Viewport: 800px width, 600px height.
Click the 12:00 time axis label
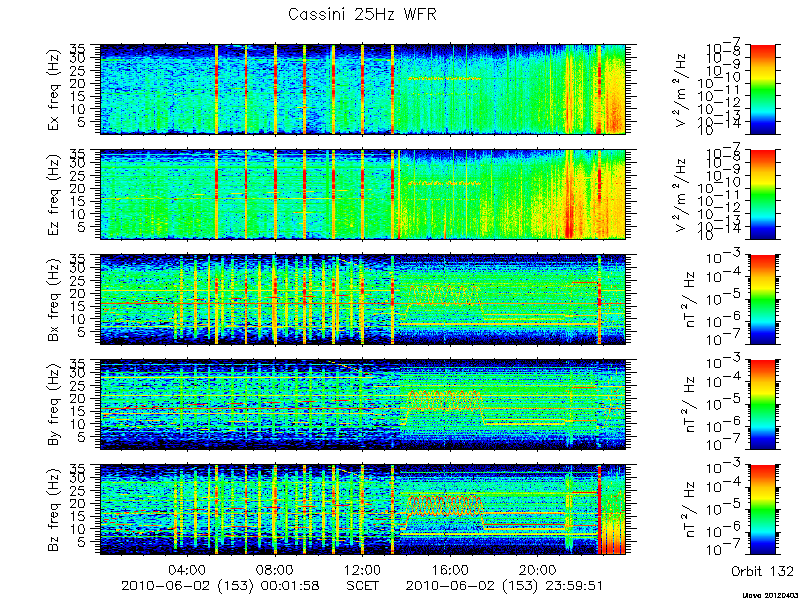pyautogui.click(x=363, y=569)
